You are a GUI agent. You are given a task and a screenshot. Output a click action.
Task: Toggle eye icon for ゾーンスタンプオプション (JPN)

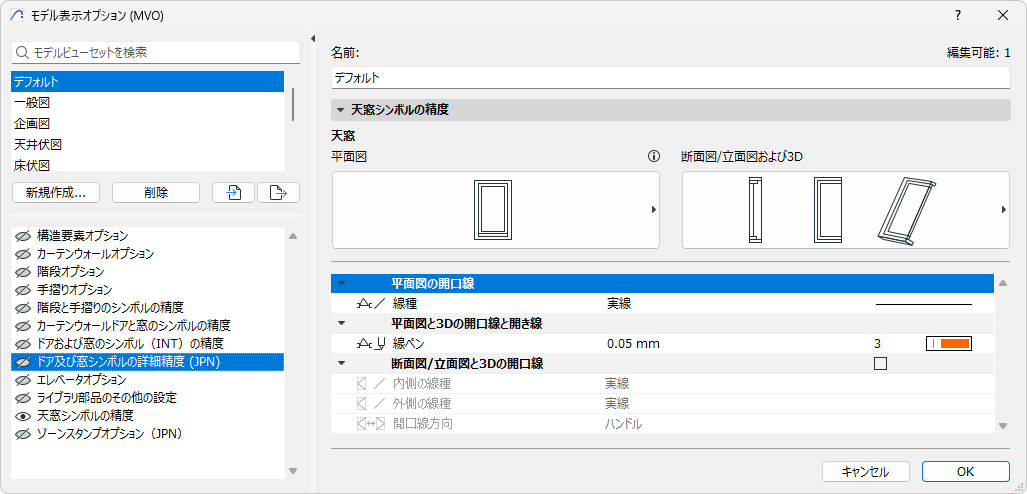pyautogui.click(x=24, y=434)
